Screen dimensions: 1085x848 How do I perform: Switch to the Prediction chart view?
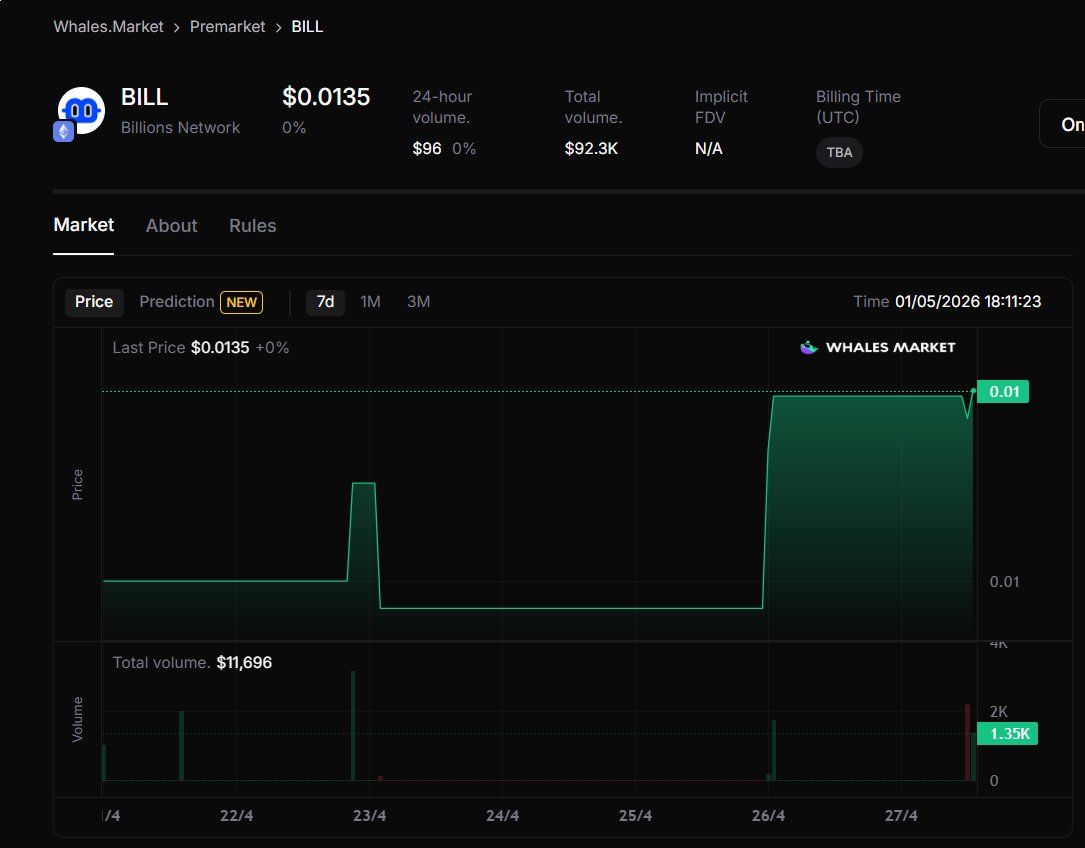pos(177,302)
